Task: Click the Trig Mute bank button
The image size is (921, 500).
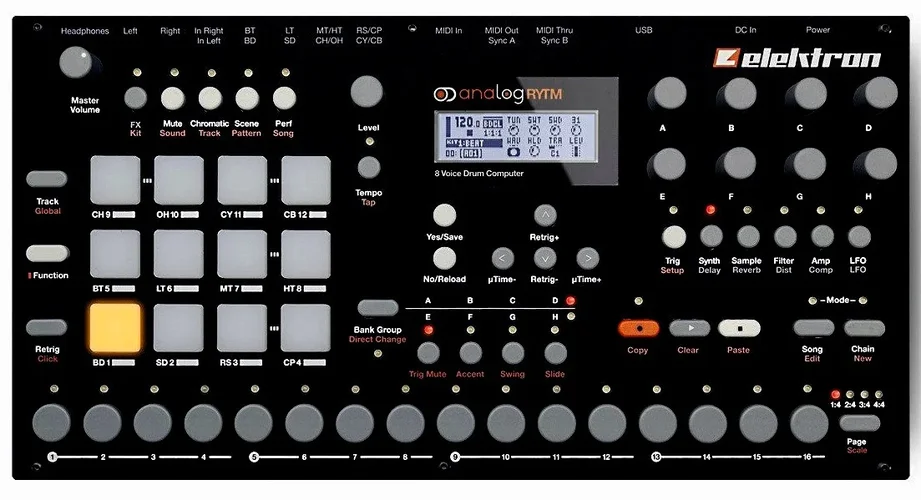Action: pyautogui.click(x=428, y=353)
